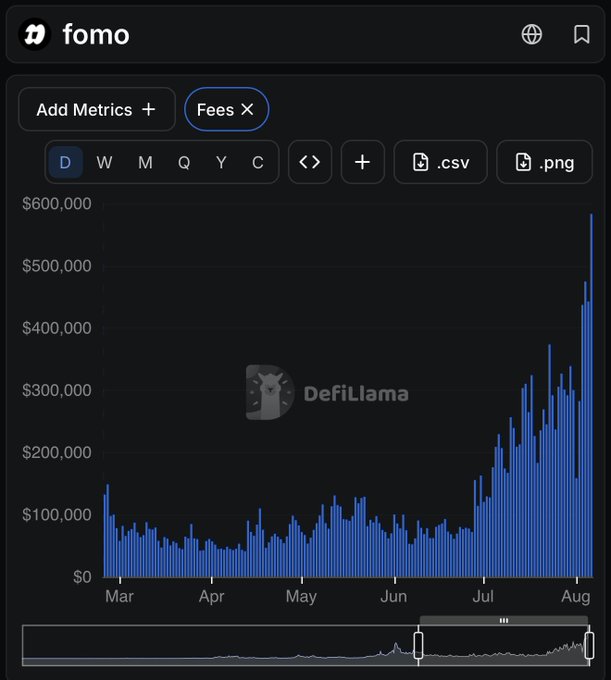Open the Add Metrics dropdown

click(x=97, y=109)
